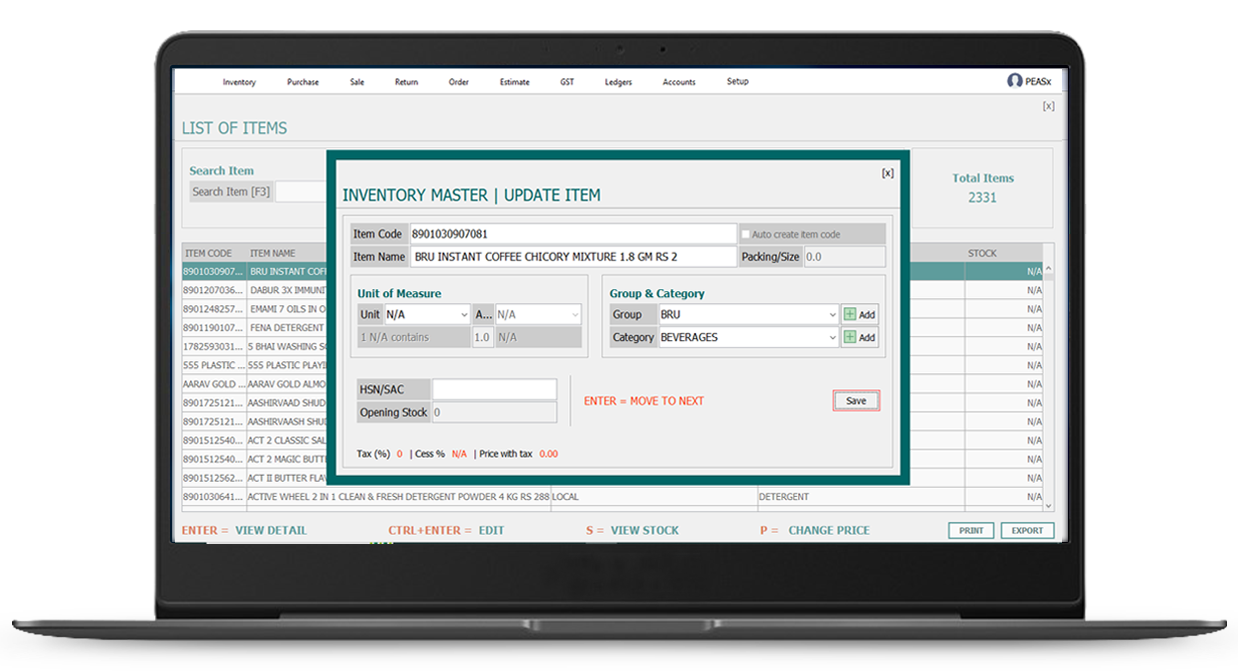Viewport: 1238px width, 671px height.
Task: Select the ACT 2 CLASSIC SALTED row
Action: [x=612, y=440]
